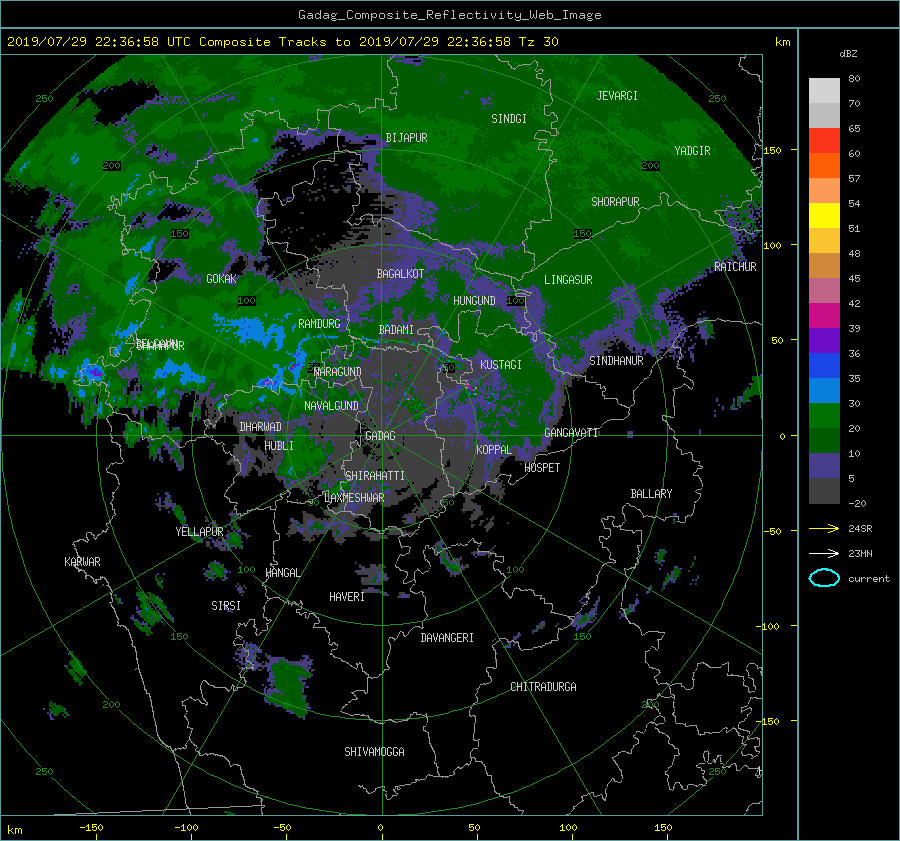Click the NAVALGUND city label
This screenshot has height=841, width=900.
click(x=331, y=405)
